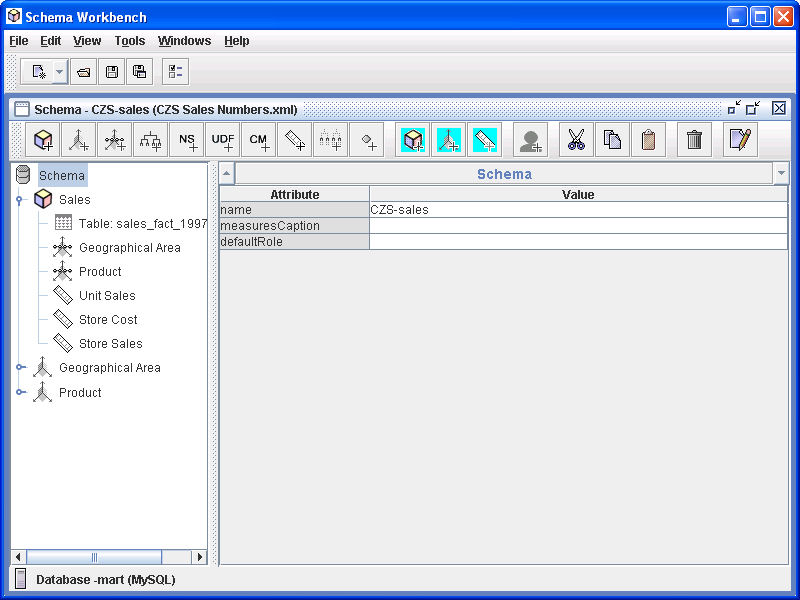Click the Paste clipboard icon
Image resolution: width=800 pixels, height=600 pixels.
(648, 139)
